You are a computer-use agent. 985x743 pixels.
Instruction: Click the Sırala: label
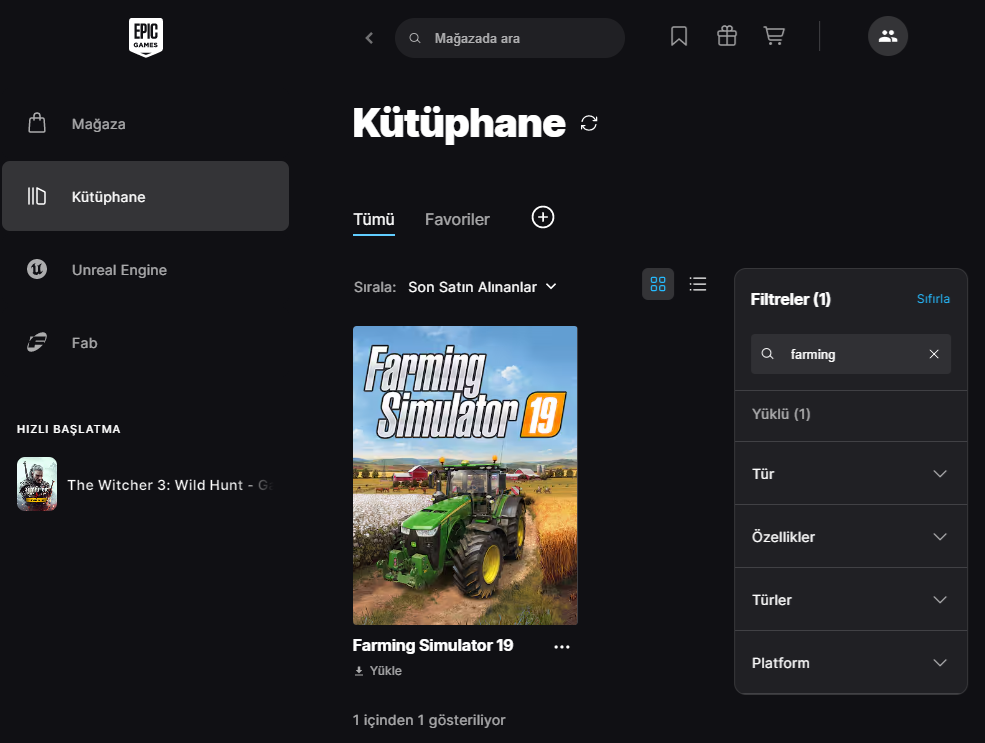point(375,287)
